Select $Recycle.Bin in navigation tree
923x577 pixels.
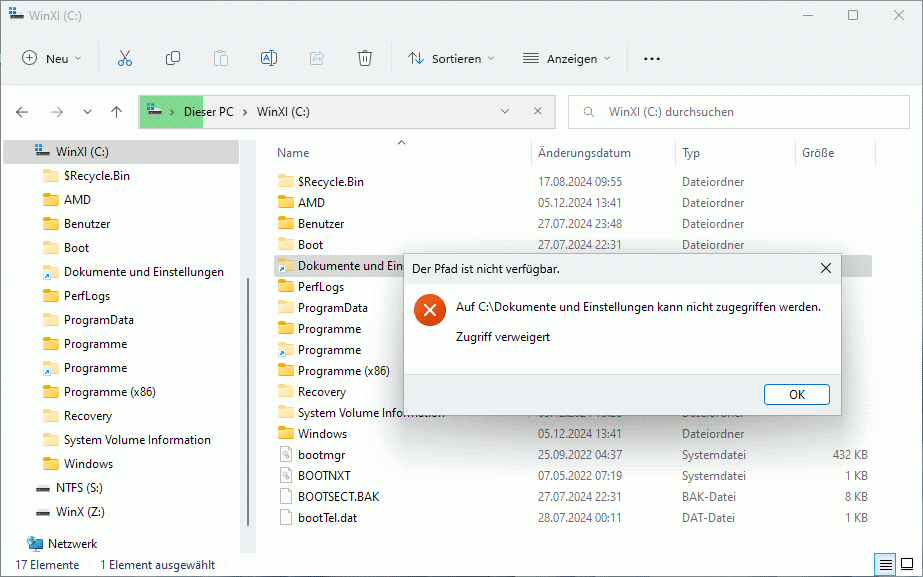tap(97, 176)
